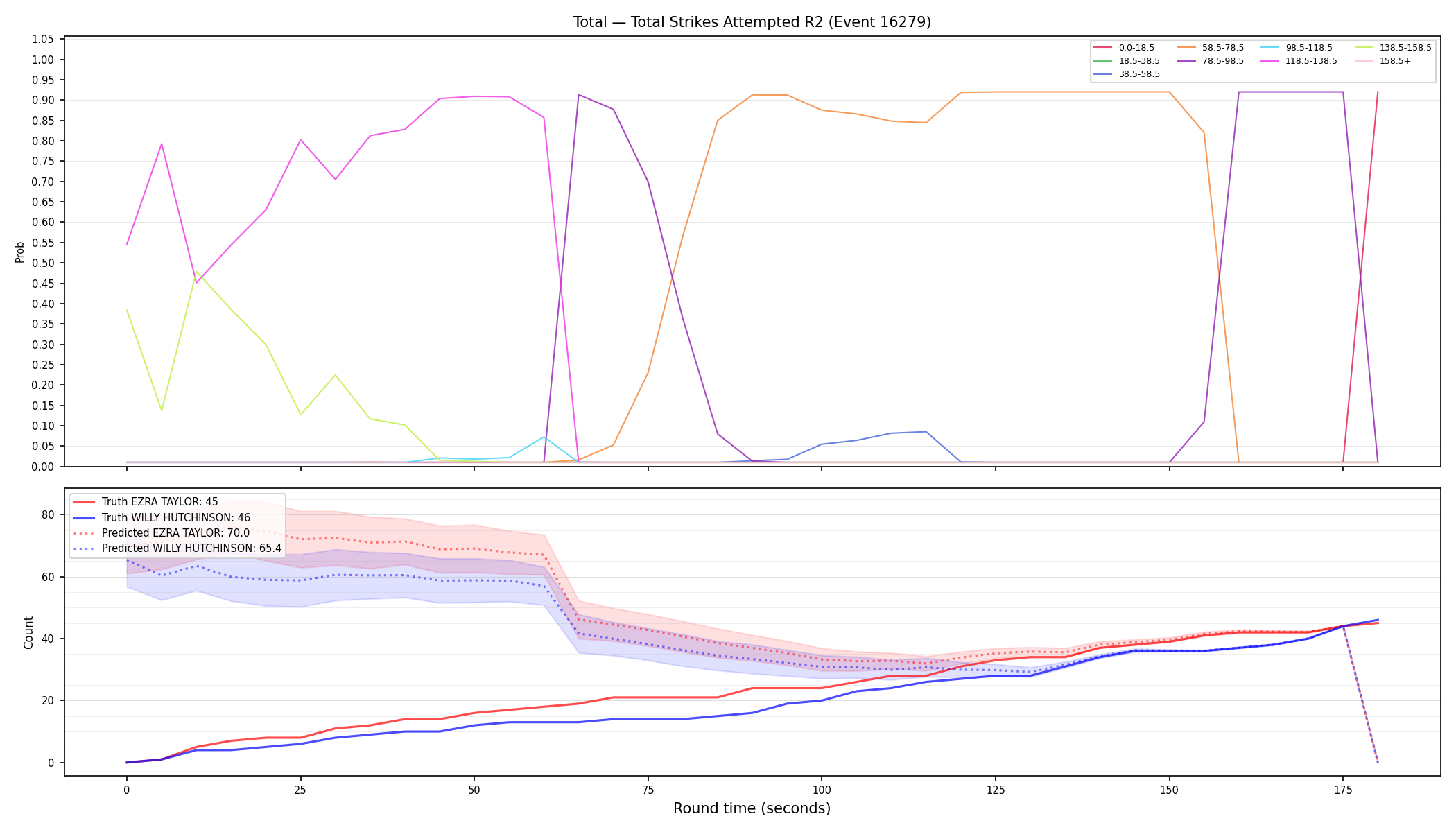Click the 50 tick on time axis
Viewport: 1456px width, 832px height.
[x=474, y=789]
